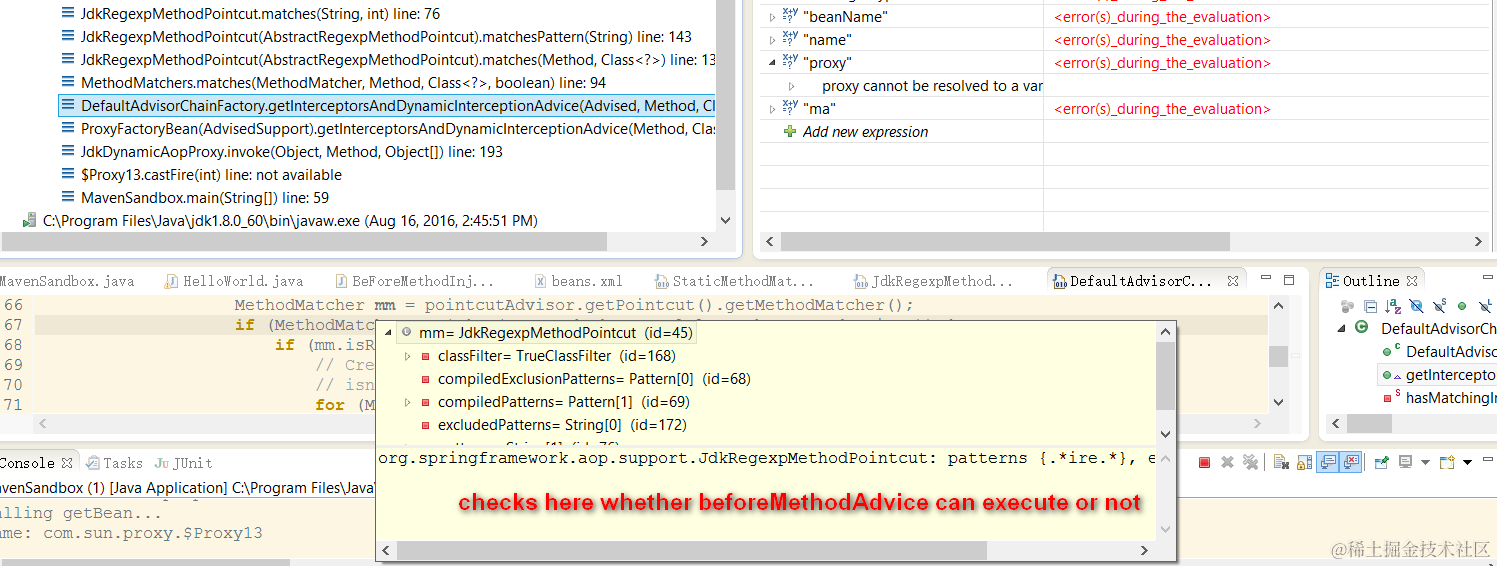Click the Focus on Active Task outline icon
Image resolution: width=1497 pixels, height=566 pixels.
(1347, 306)
